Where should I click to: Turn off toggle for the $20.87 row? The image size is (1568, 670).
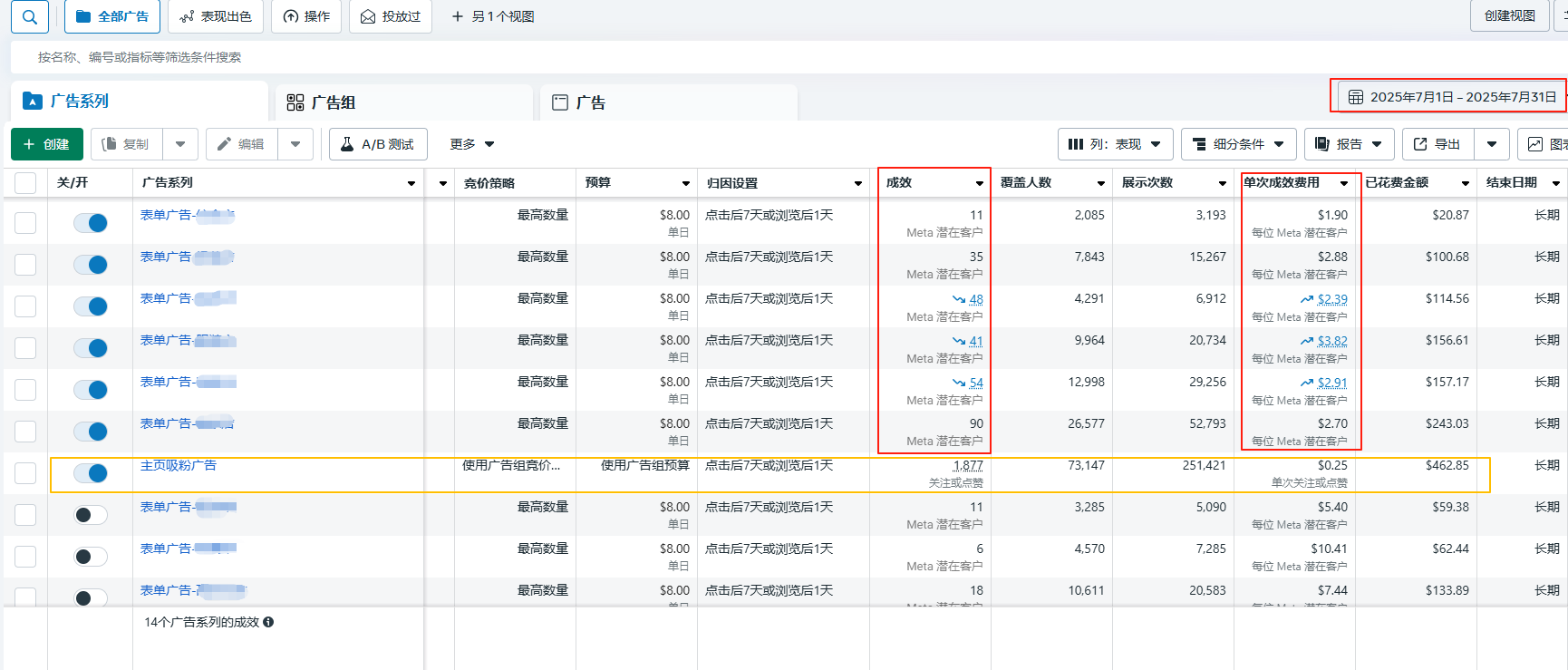coord(91,223)
